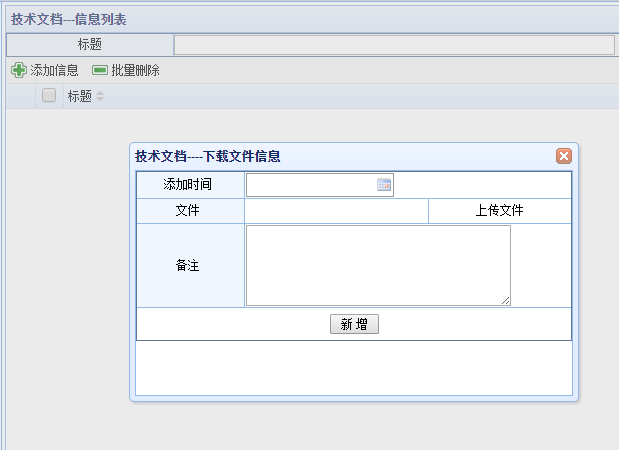This screenshot has width=619, height=450.
Task: Click inside the 备注 text area
Action: coord(378,265)
